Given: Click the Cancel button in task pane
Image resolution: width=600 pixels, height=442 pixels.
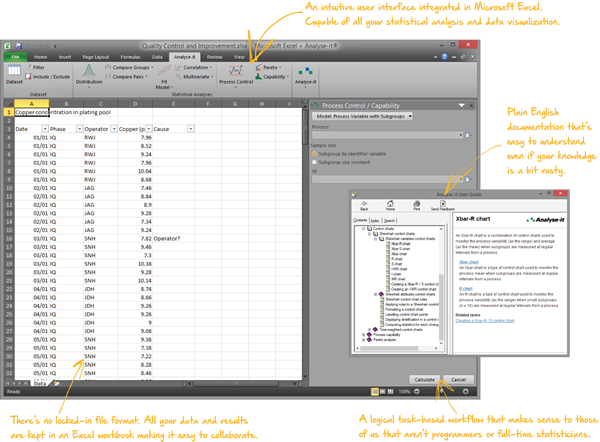Looking at the screenshot, I should click(x=458, y=380).
